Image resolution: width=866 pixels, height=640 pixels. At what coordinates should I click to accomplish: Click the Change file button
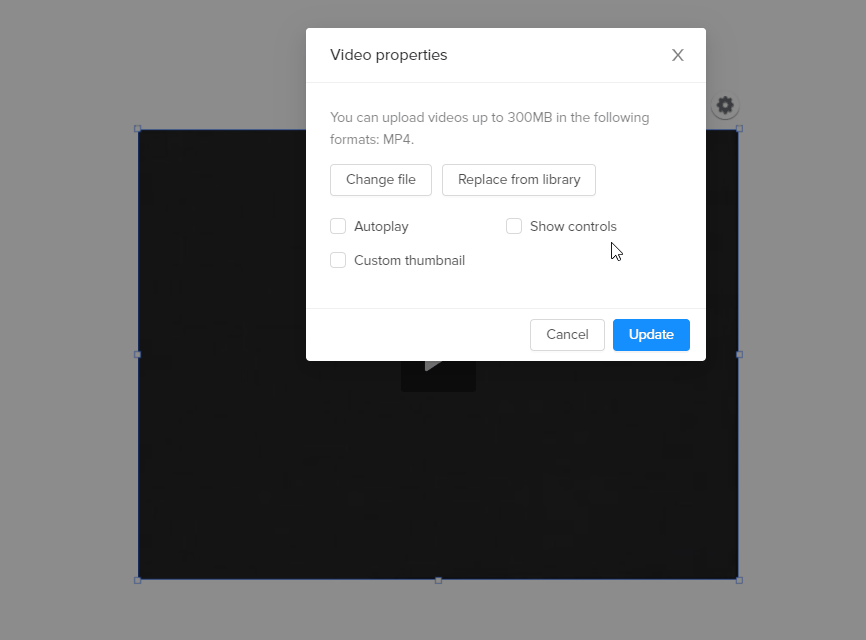click(381, 180)
